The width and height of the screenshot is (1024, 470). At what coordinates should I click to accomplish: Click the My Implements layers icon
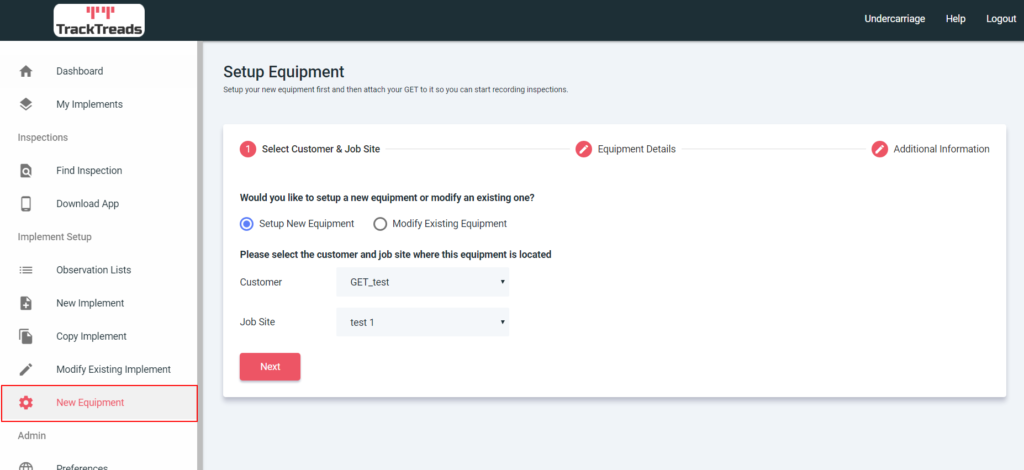(x=26, y=104)
